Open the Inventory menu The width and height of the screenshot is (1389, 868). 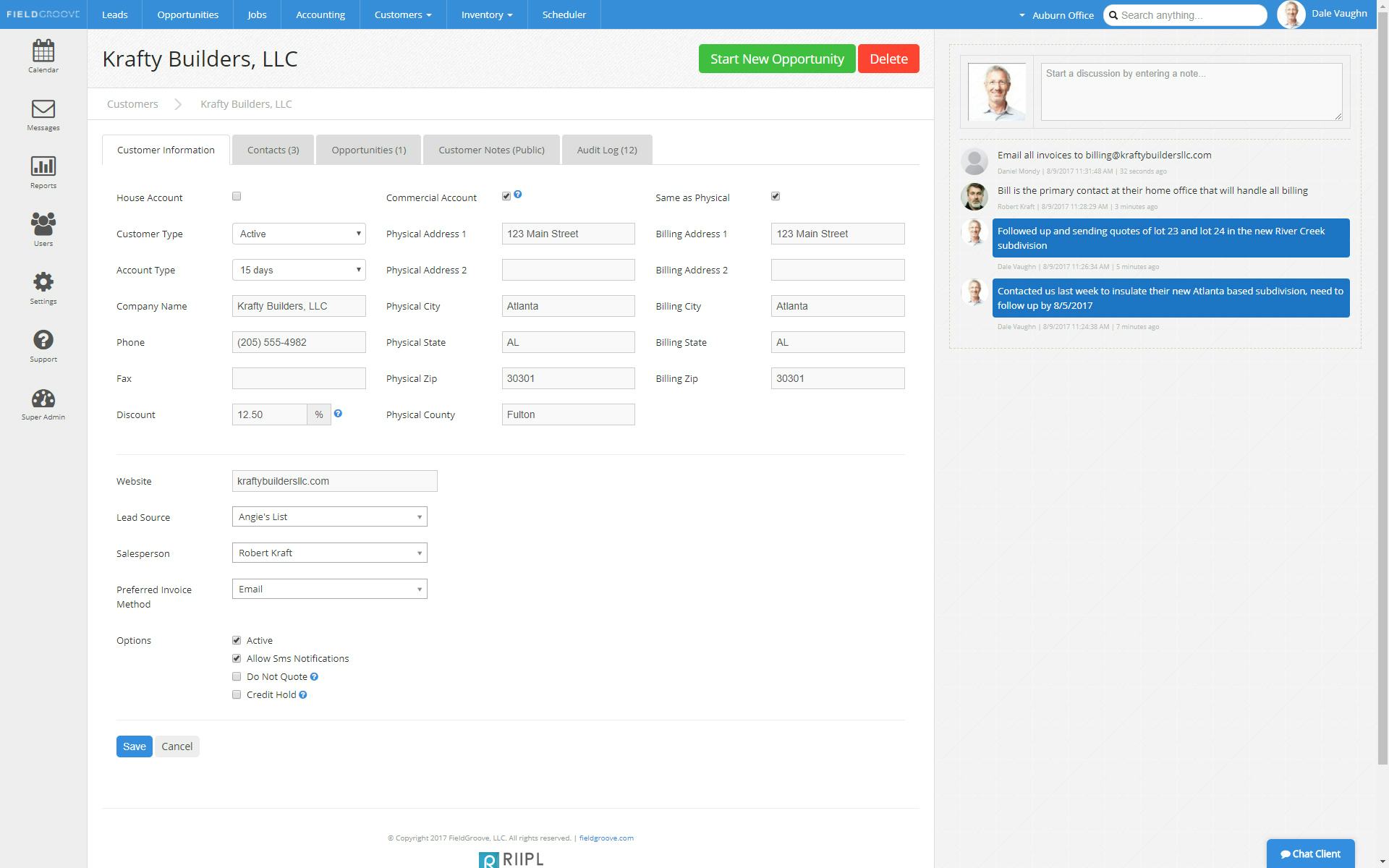486,14
